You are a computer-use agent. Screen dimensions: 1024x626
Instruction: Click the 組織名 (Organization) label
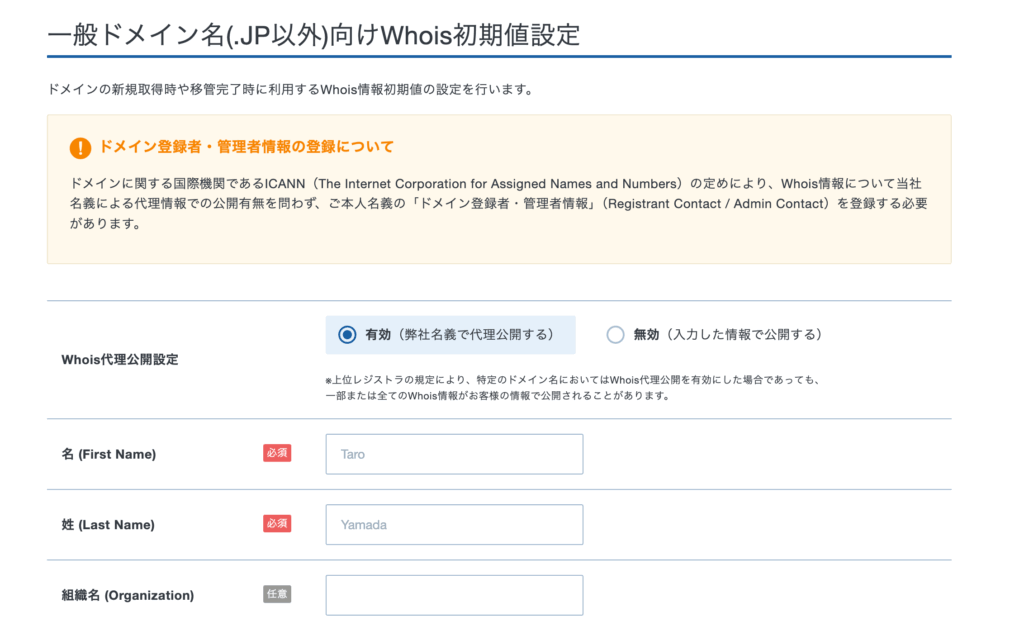[x=128, y=595]
